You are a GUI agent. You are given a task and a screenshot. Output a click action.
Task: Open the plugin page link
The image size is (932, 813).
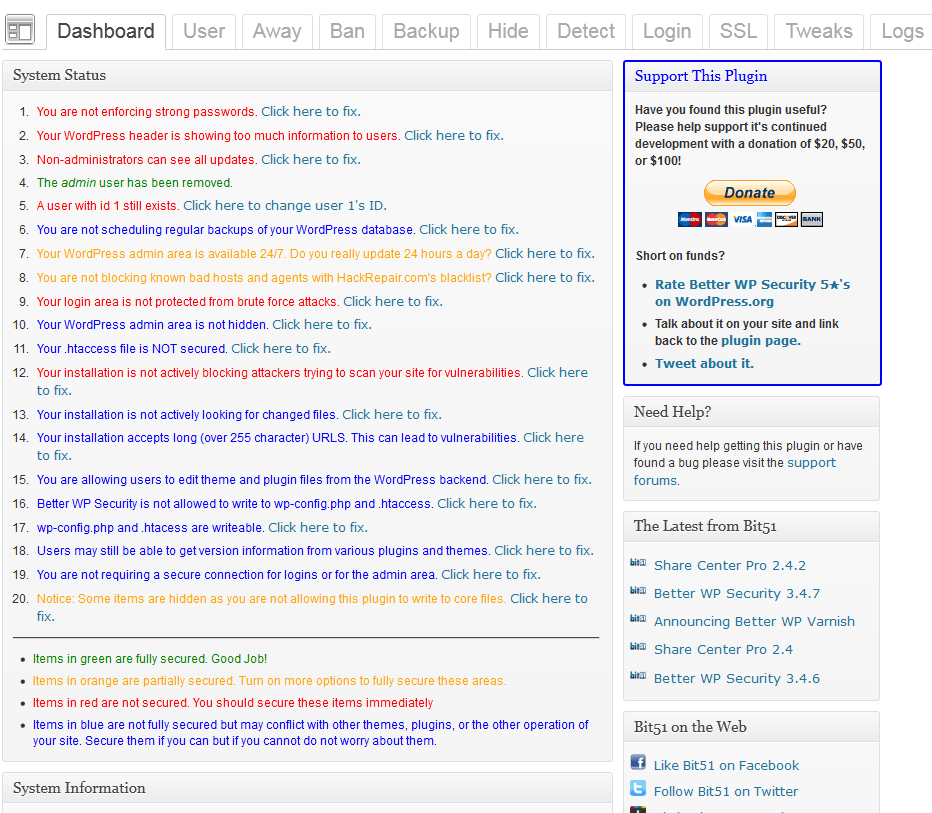(761, 341)
